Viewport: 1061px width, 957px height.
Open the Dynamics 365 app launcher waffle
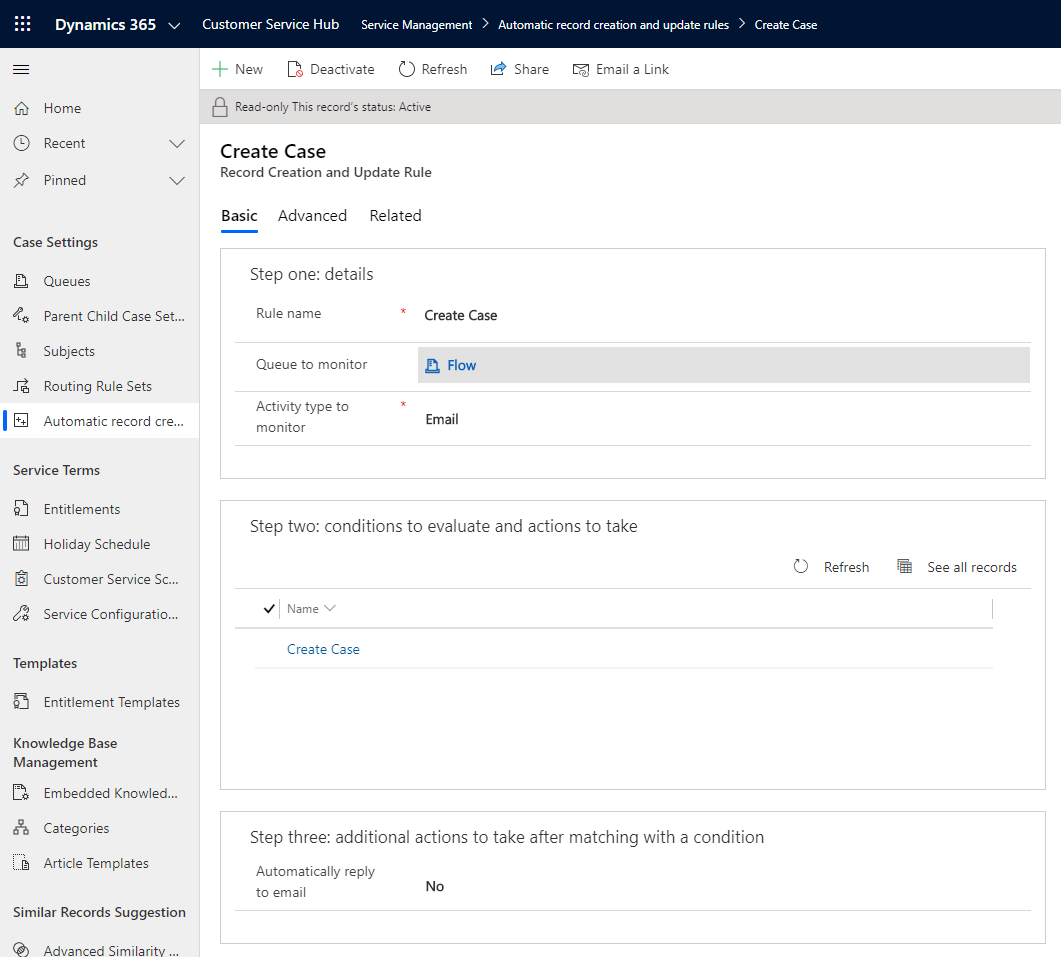pos(22,23)
